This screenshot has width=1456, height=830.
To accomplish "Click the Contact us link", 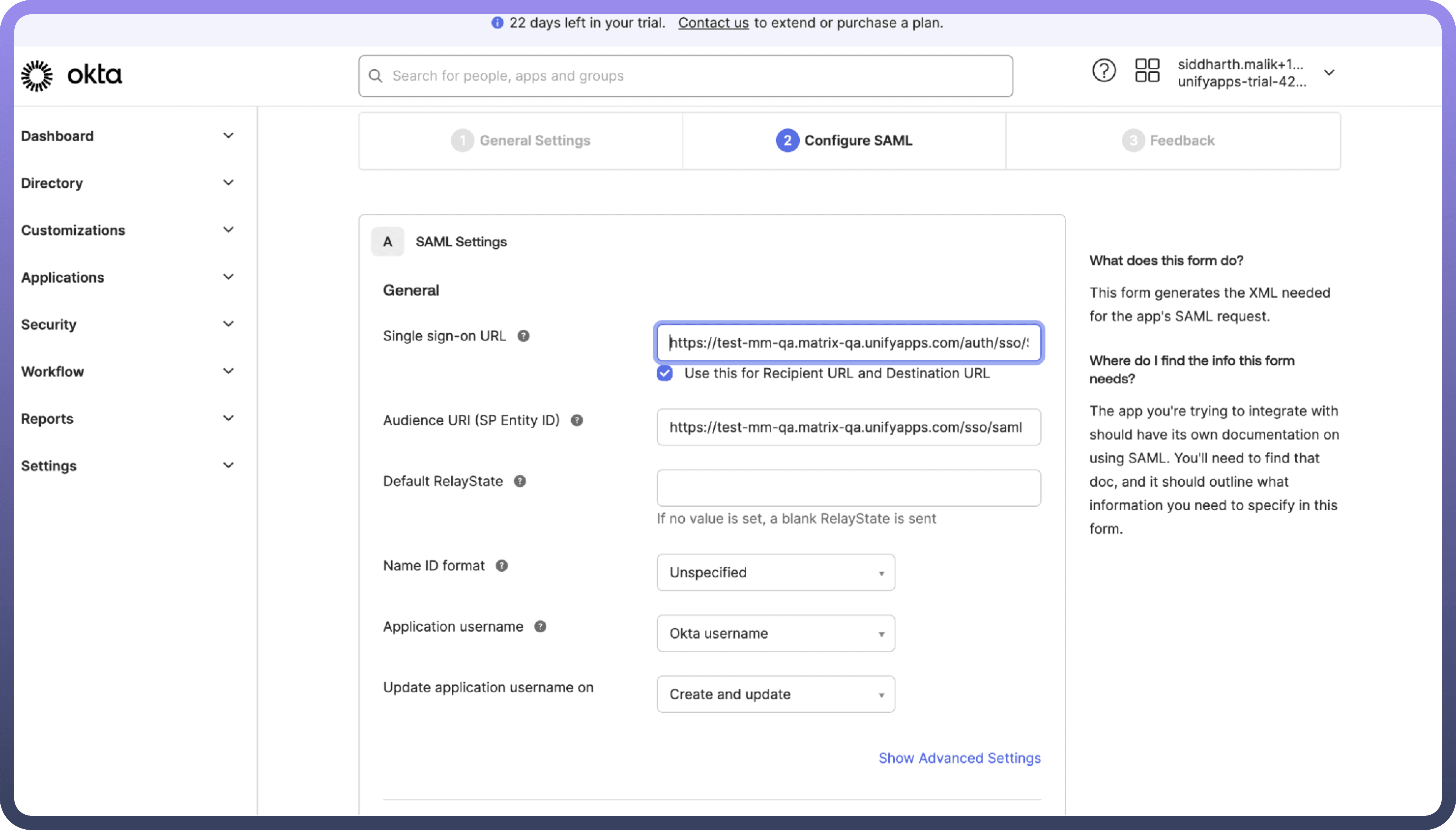I will pyautogui.click(x=713, y=23).
